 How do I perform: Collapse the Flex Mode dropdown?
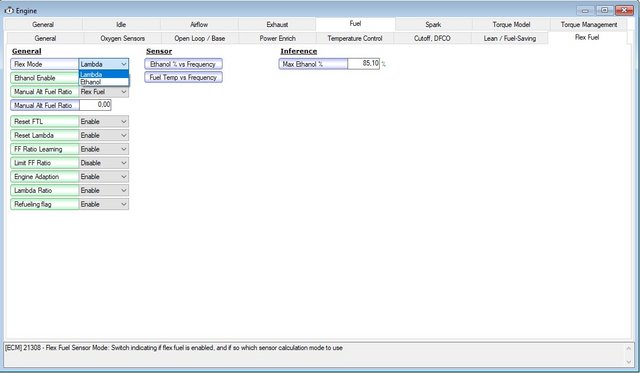tap(124, 64)
